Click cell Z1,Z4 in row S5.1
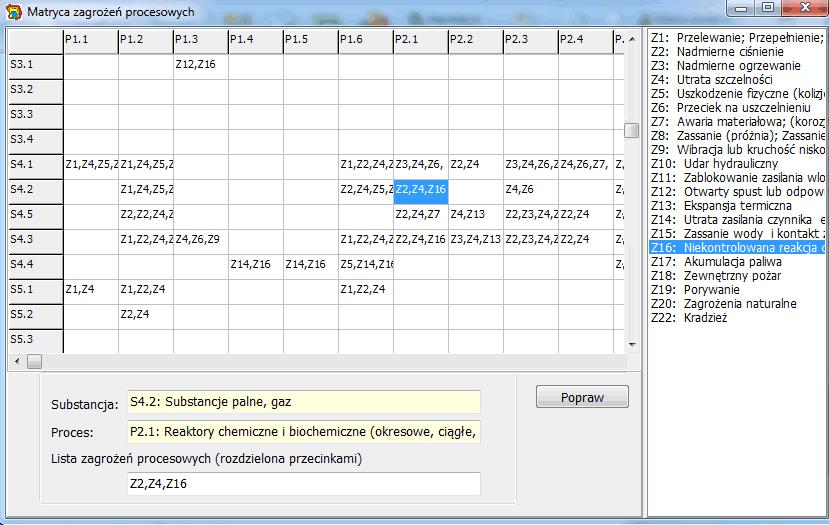Image resolution: width=829 pixels, height=525 pixels. pyautogui.click(x=91, y=292)
